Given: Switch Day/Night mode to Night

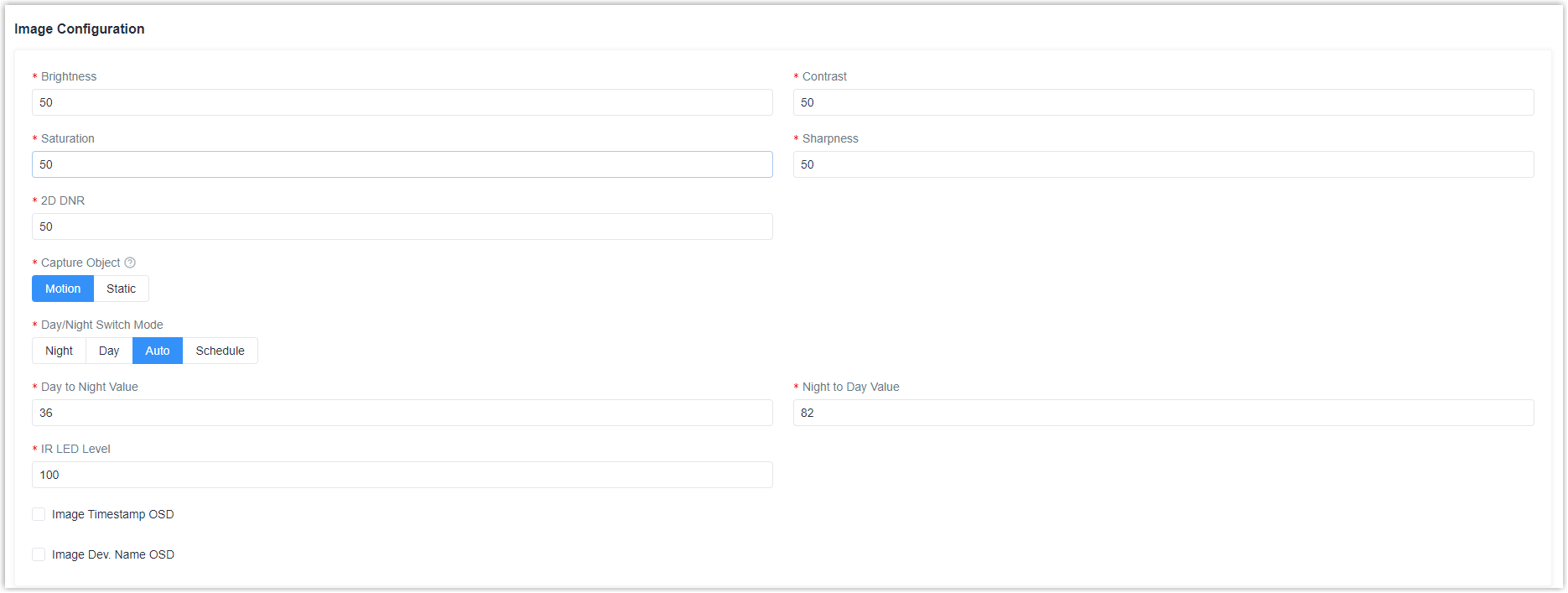Looking at the screenshot, I should coord(59,351).
